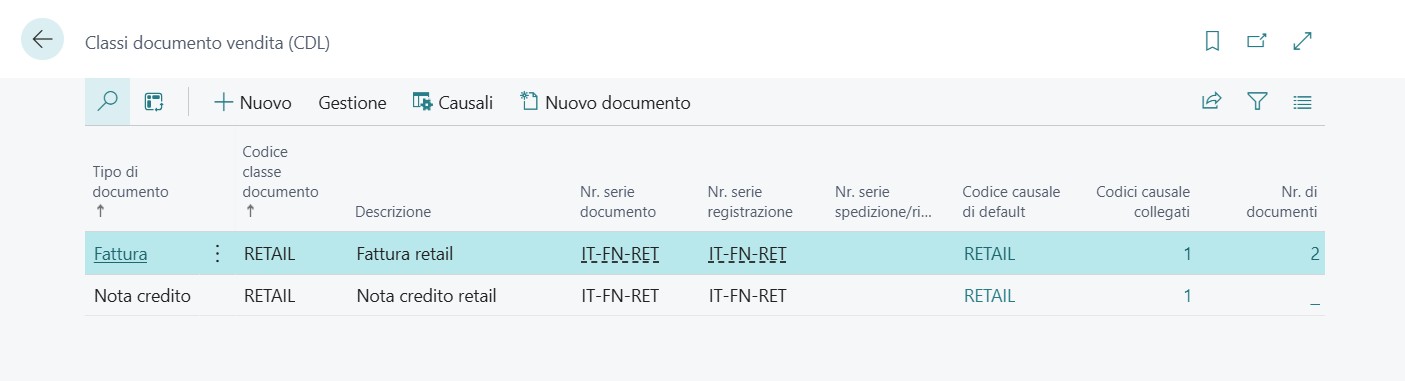Open Causali action
This screenshot has height=381, width=1405.
coord(453,102)
